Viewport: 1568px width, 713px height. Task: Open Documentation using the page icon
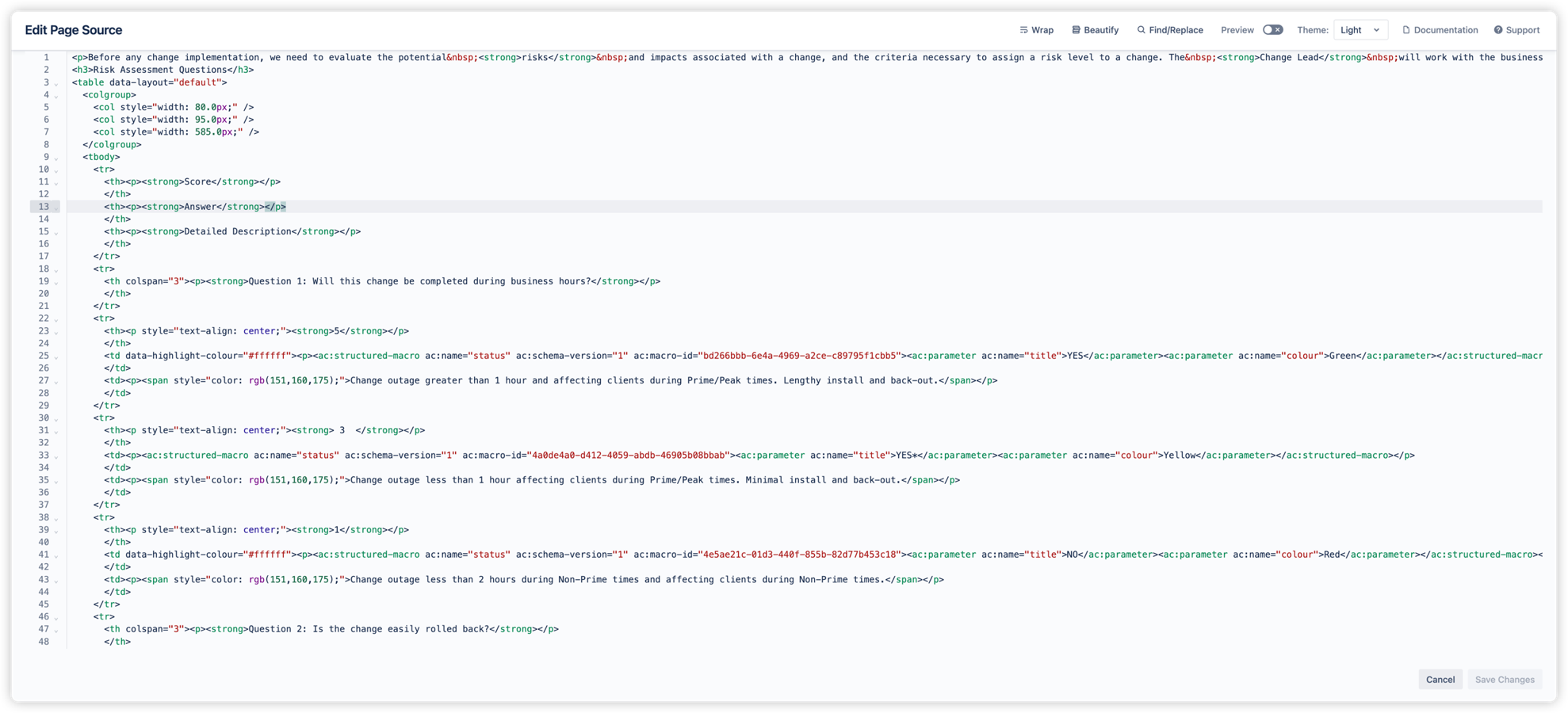point(1407,29)
